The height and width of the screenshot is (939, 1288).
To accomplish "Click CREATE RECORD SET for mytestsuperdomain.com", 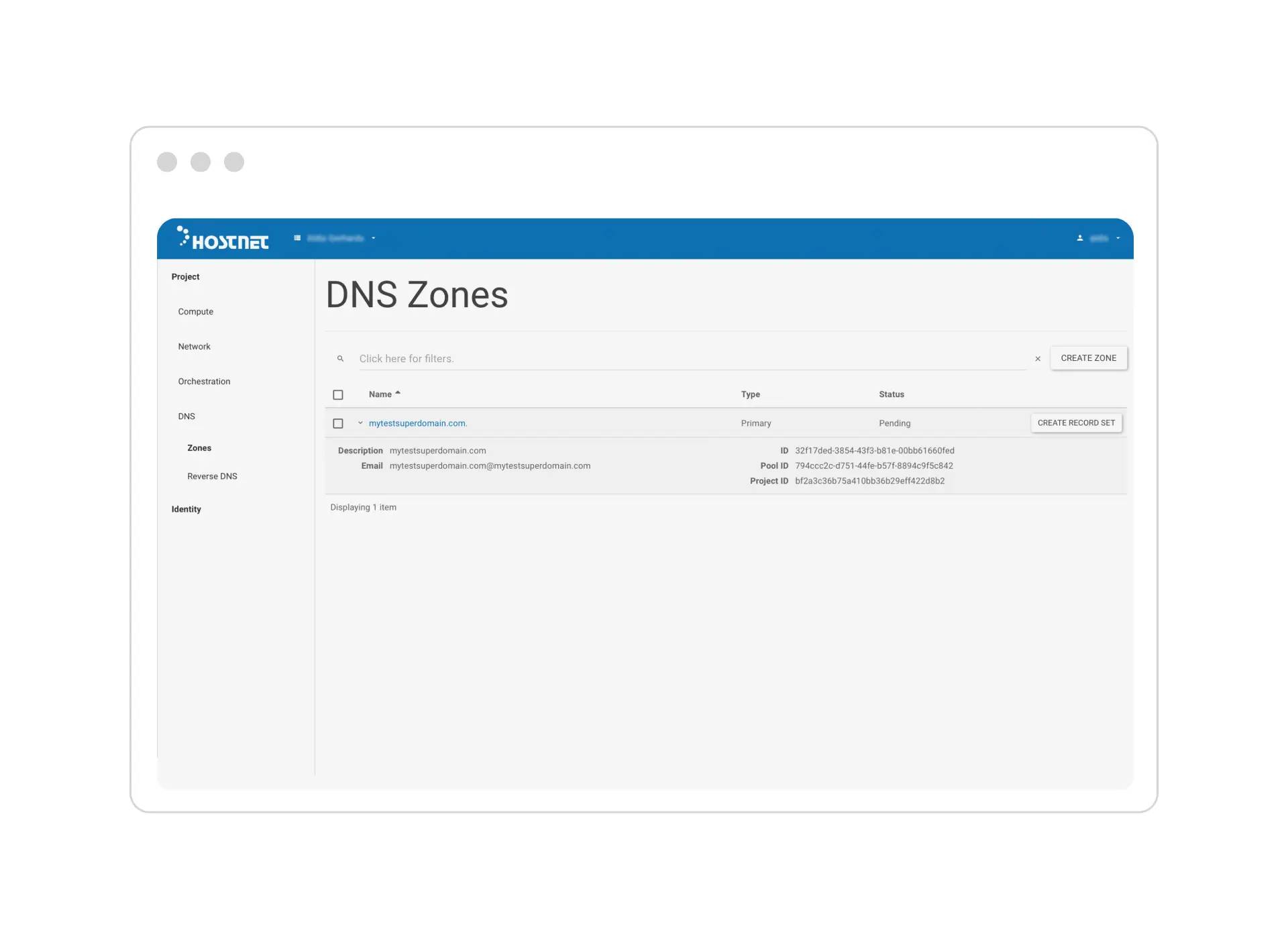I will click(x=1076, y=423).
